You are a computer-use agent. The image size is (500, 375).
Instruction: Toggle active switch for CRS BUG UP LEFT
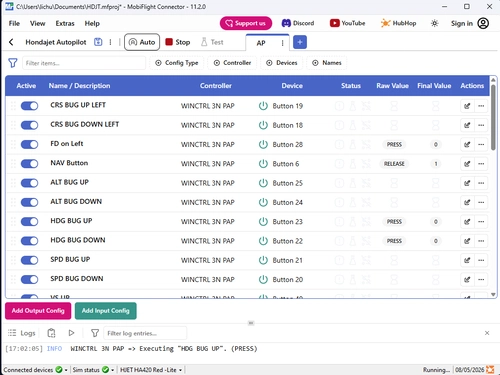(x=29, y=106)
